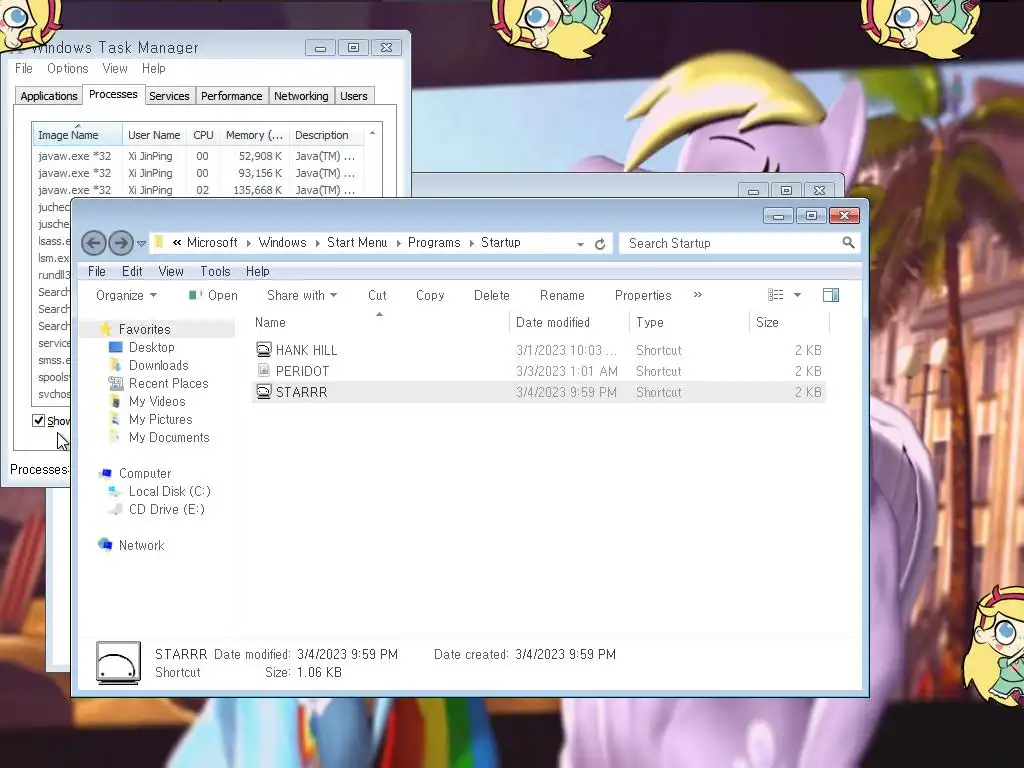Go back with the Explorer back arrow
Image resolution: width=1024 pixels, height=768 pixels.
(93, 244)
